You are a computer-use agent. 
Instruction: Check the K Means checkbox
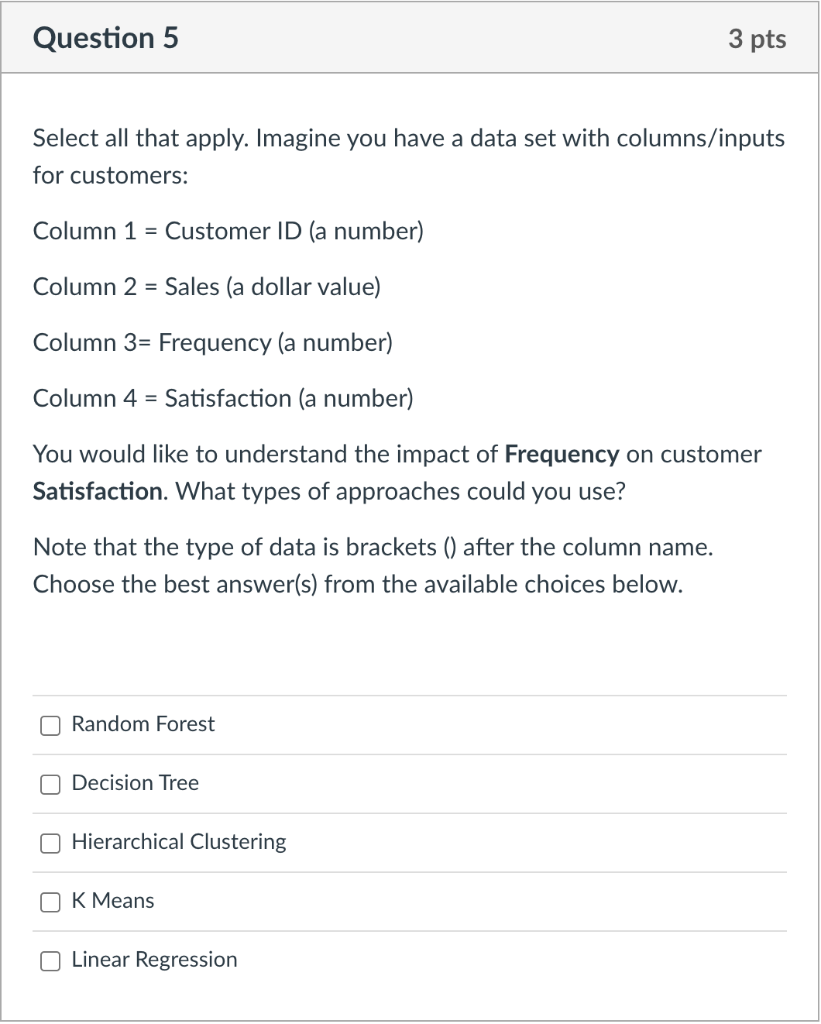point(50,902)
